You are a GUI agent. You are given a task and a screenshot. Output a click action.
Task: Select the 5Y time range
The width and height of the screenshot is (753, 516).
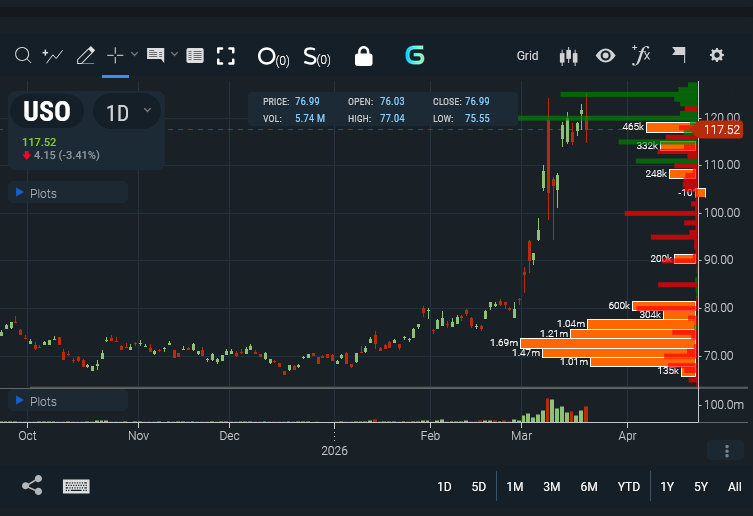(701, 487)
